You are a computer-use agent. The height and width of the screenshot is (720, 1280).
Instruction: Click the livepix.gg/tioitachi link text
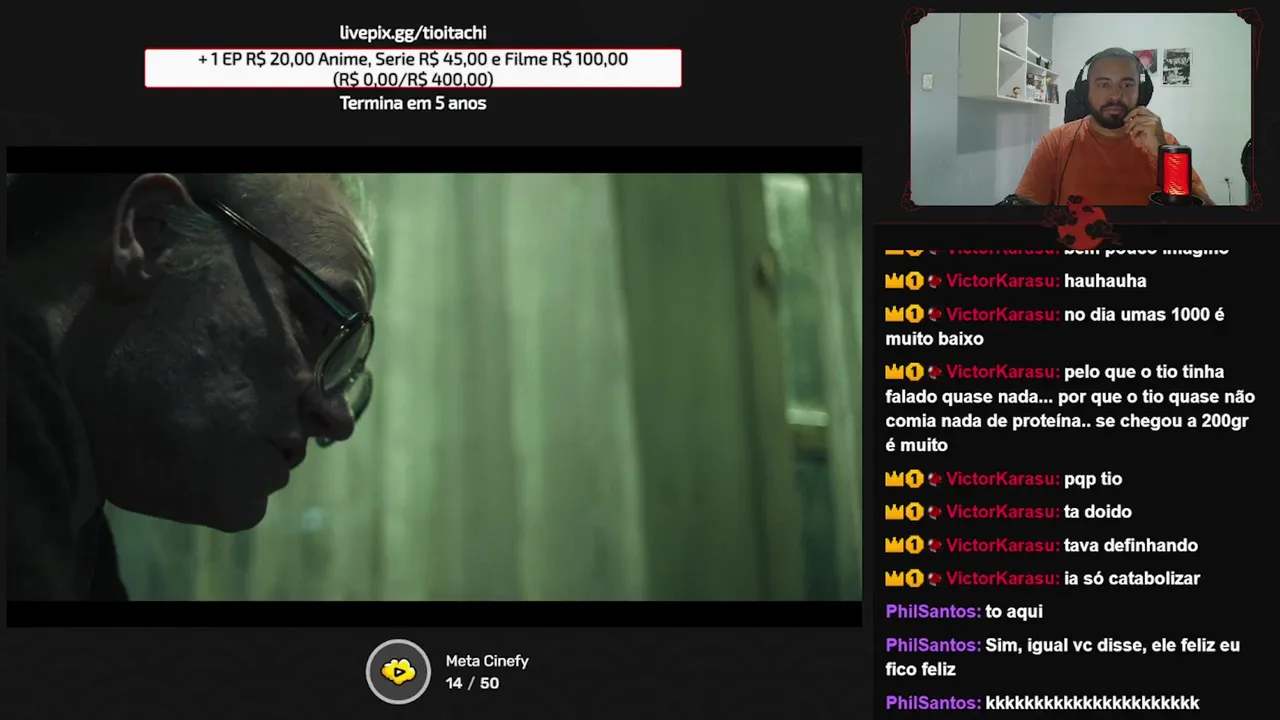click(x=413, y=33)
